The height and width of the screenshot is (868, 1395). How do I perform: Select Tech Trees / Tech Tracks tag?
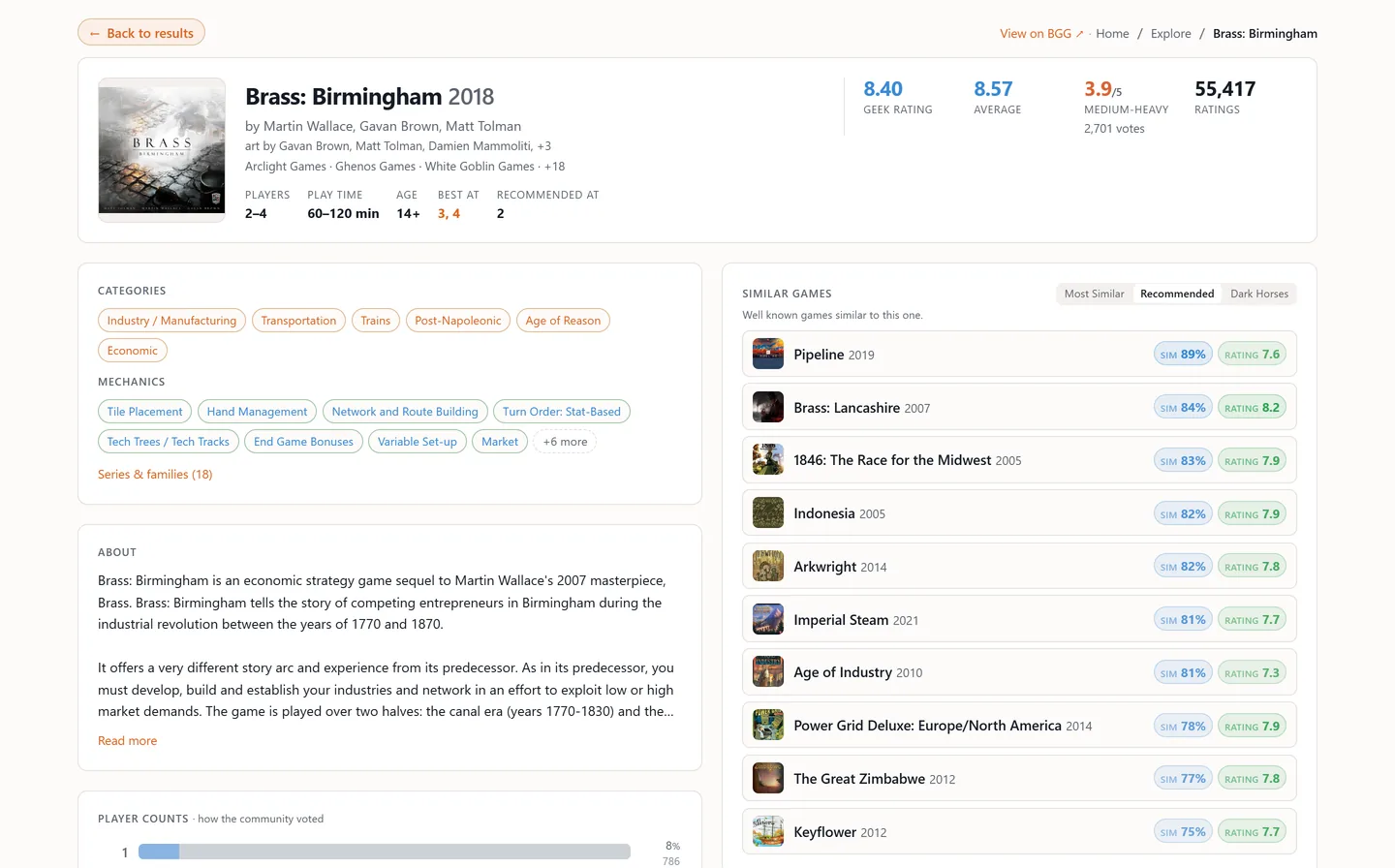[169, 442]
